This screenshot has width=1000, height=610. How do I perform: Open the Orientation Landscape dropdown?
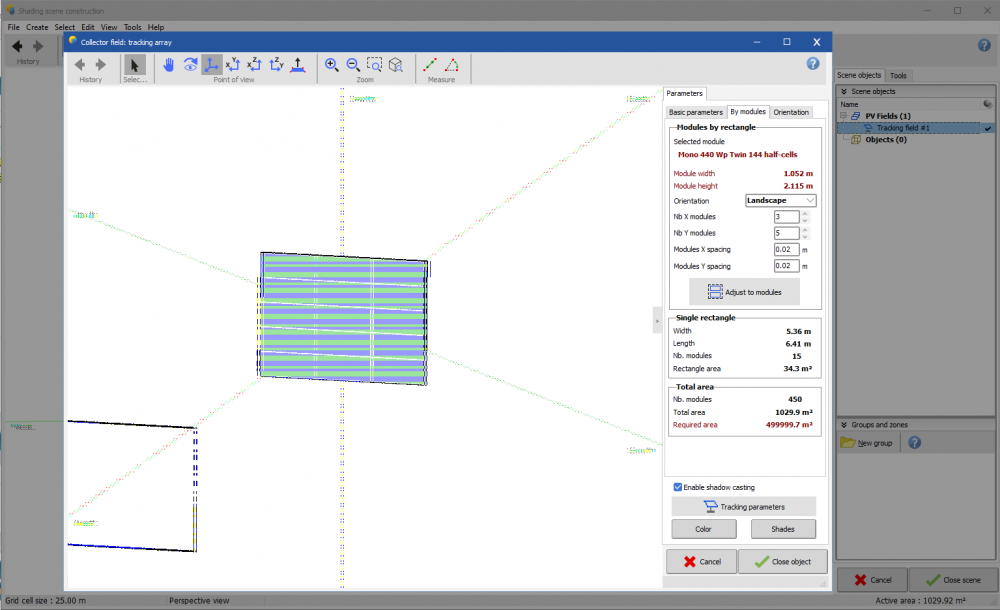point(781,200)
